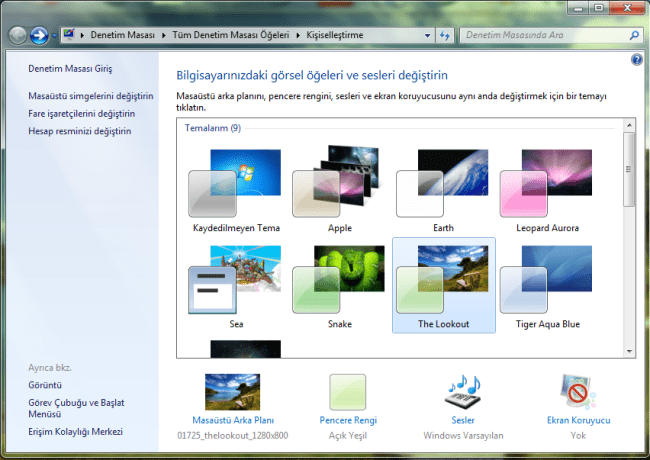
Task: Click the 01725_thelookout_1280x800 file name text
Action: coord(233,436)
